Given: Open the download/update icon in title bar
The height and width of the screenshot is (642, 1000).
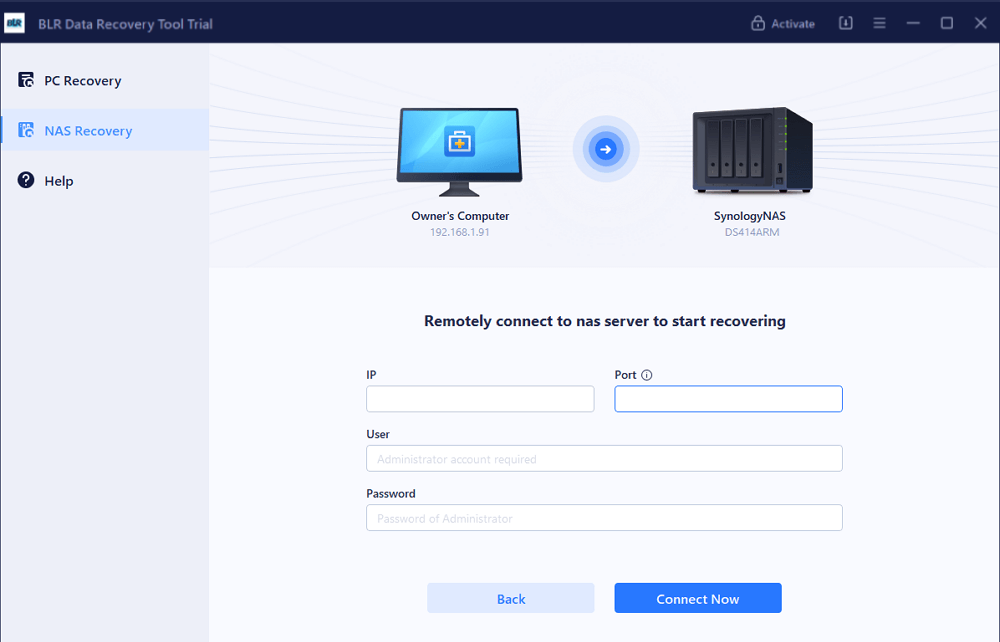Looking at the screenshot, I should 846,23.
